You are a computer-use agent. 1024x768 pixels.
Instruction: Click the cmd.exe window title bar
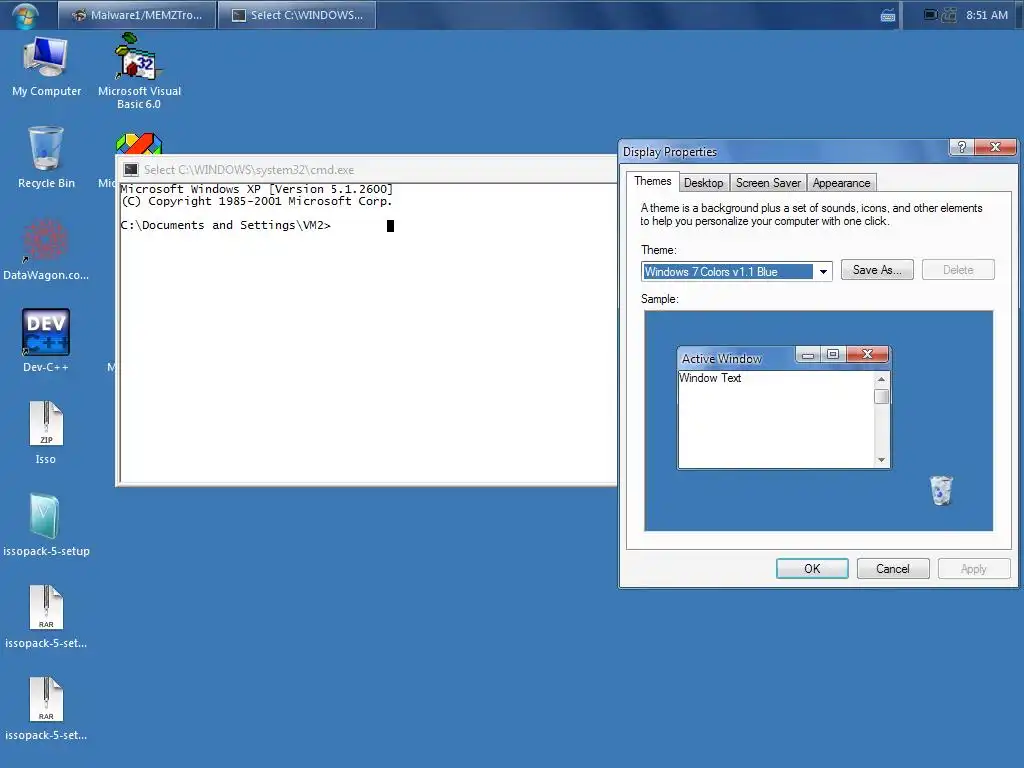pyautogui.click(x=366, y=170)
